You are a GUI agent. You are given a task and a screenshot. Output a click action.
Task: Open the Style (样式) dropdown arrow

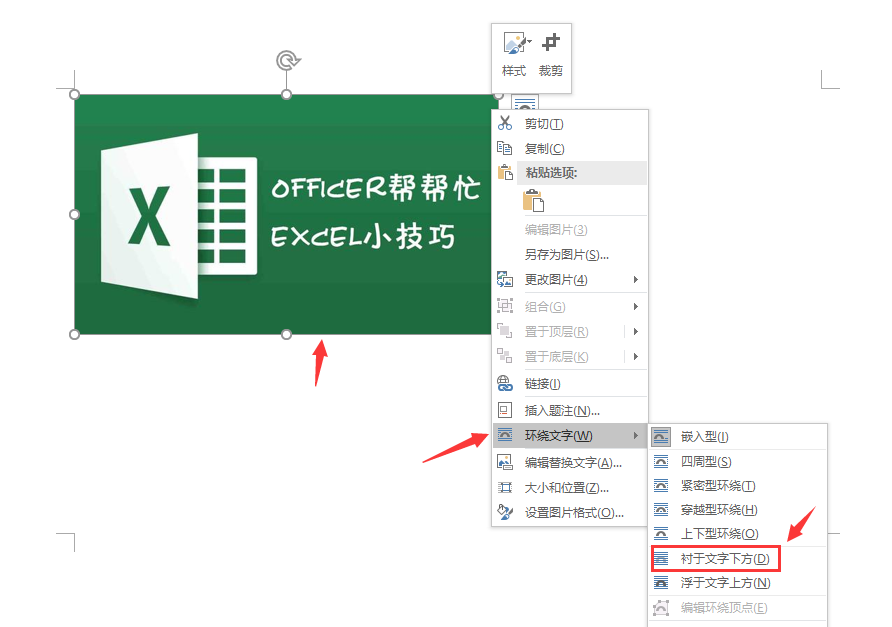pyautogui.click(x=529, y=42)
